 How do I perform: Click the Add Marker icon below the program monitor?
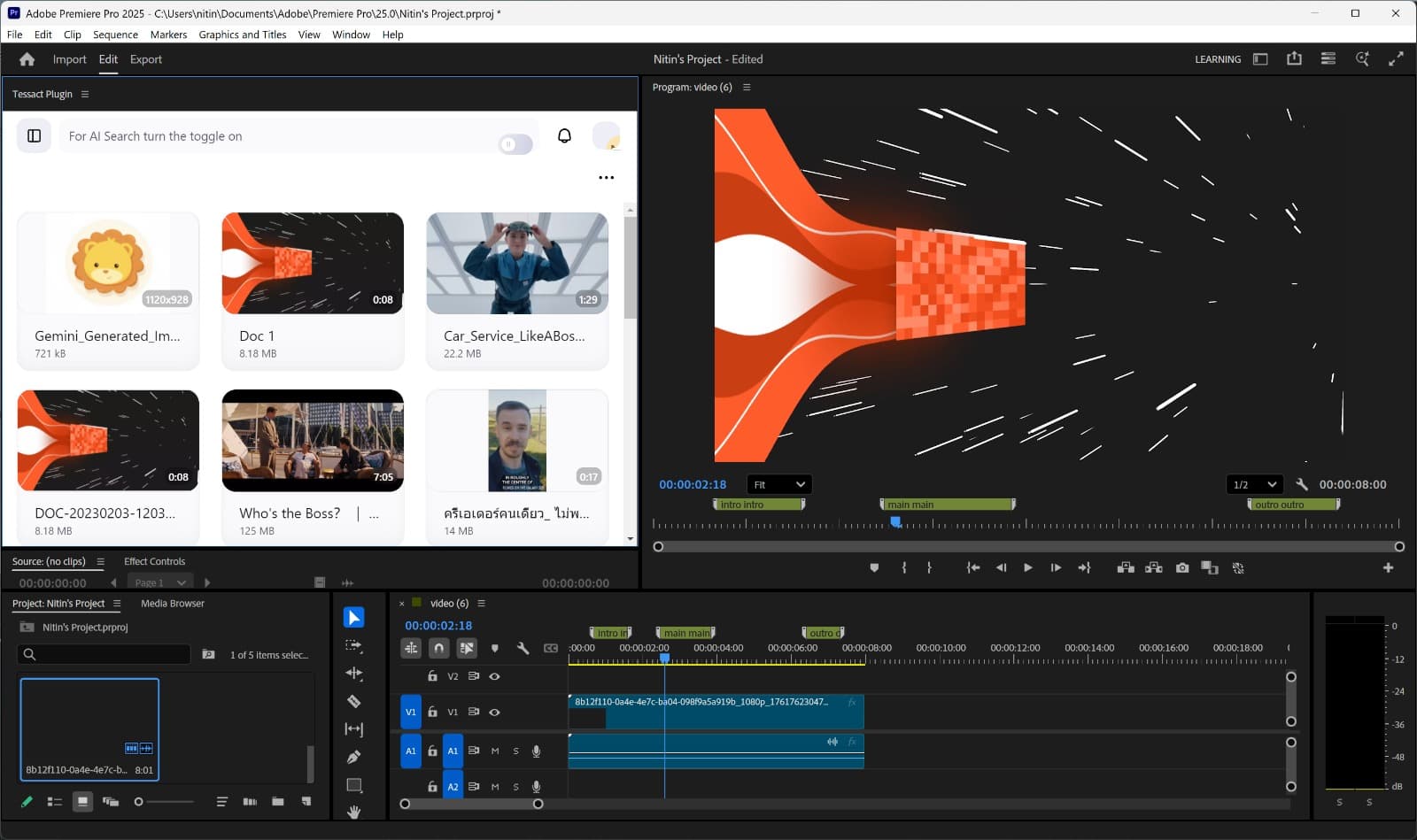tap(874, 567)
